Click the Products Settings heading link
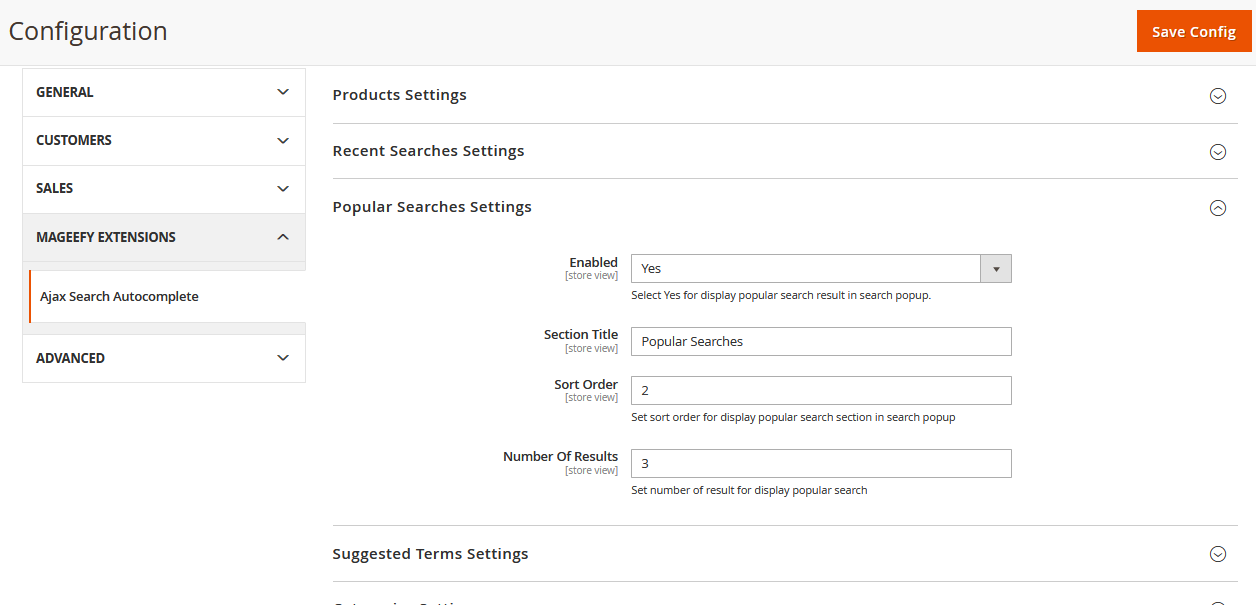The image size is (1256, 605). pyautogui.click(x=399, y=95)
